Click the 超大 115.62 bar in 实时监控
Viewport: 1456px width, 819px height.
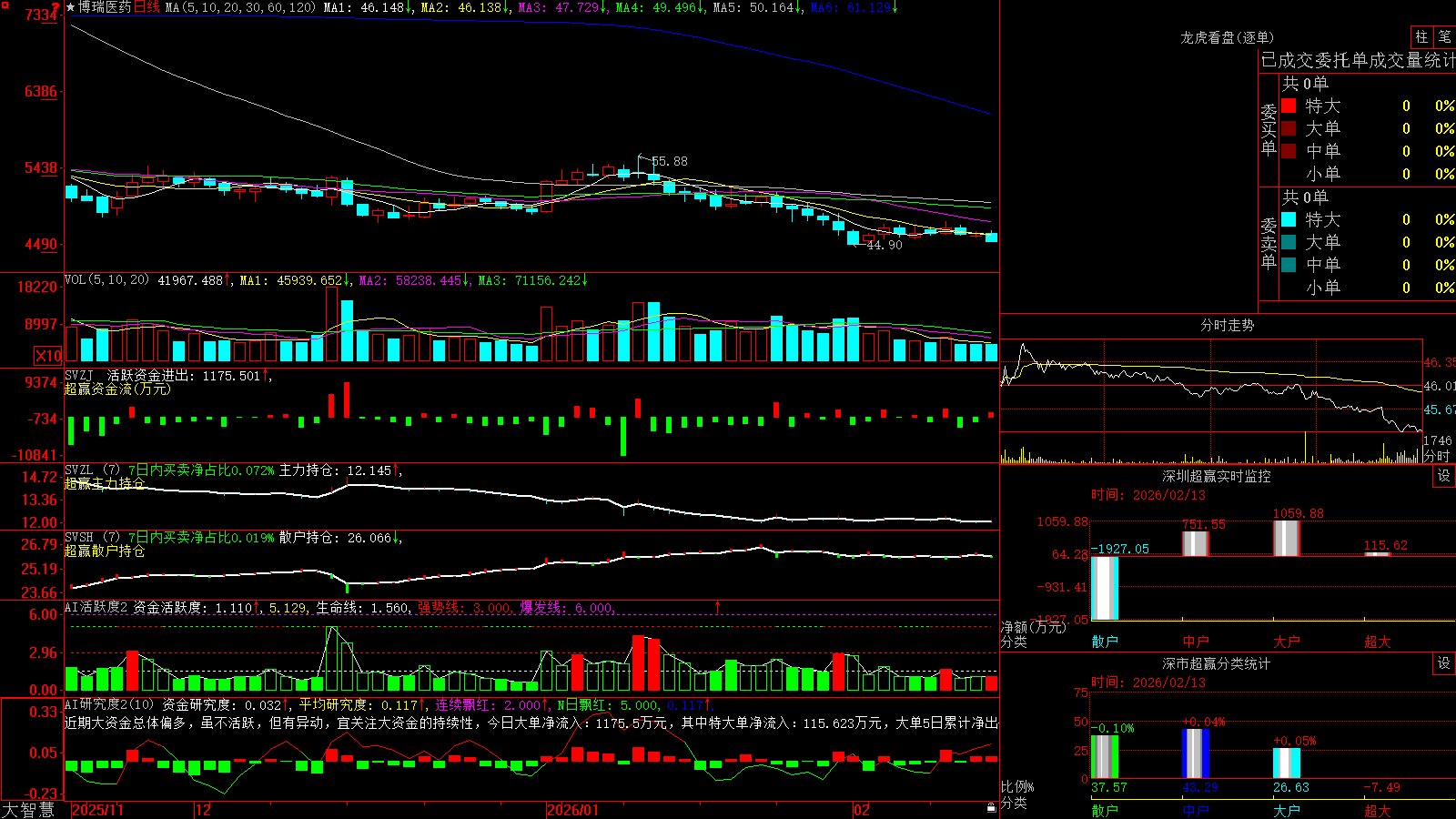coord(1377,554)
